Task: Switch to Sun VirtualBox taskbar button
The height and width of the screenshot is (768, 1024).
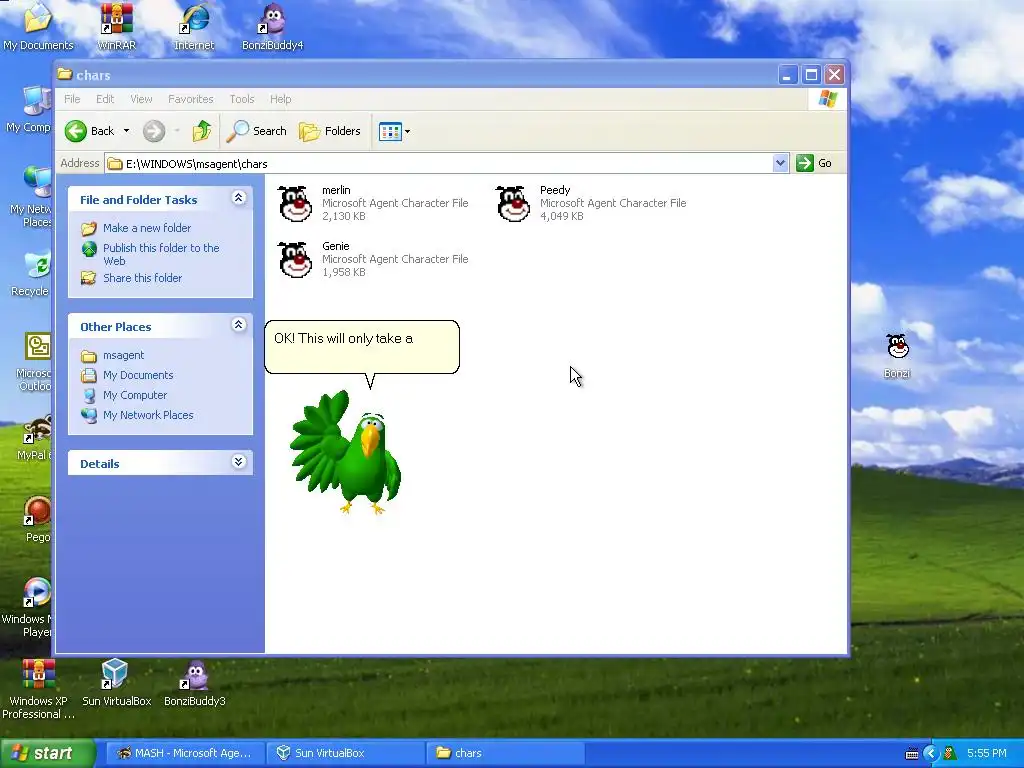Action: click(x=346, y=753)
